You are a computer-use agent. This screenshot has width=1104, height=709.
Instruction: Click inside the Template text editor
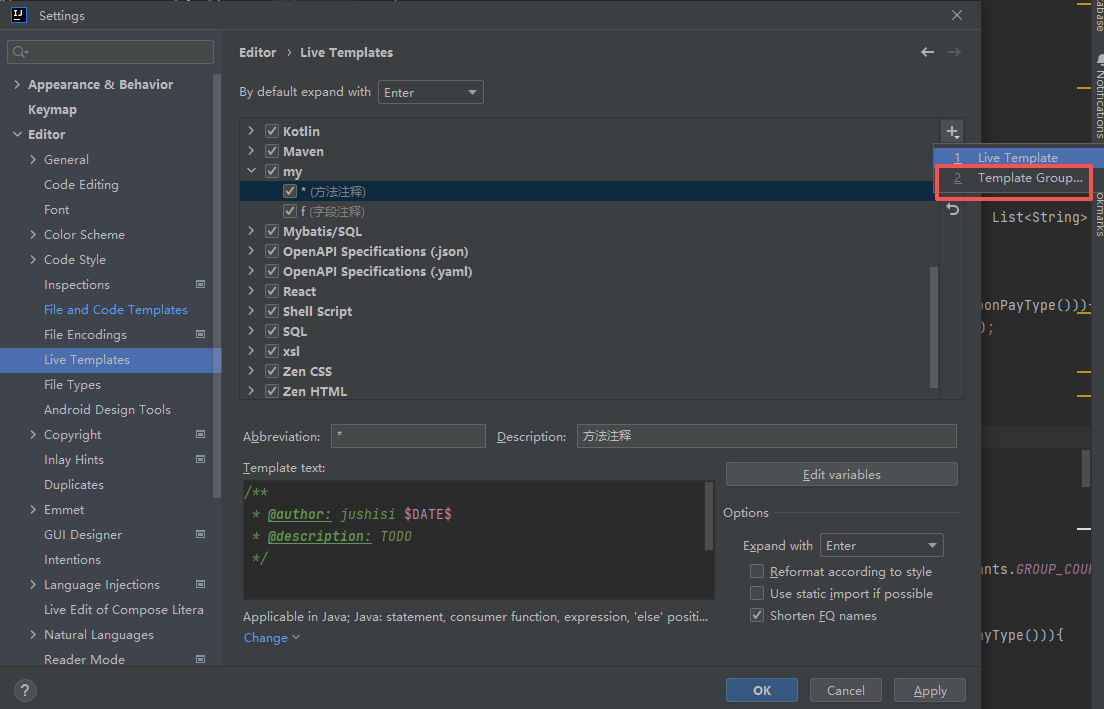tap(473, 539)
